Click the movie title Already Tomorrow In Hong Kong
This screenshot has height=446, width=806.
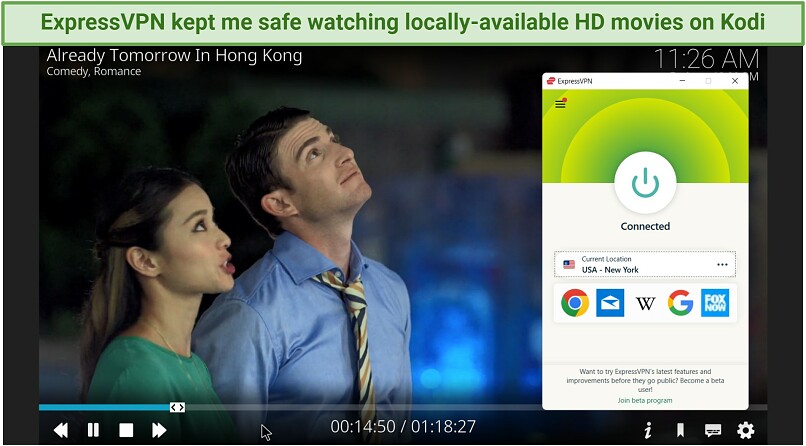[x=174, y=55]
